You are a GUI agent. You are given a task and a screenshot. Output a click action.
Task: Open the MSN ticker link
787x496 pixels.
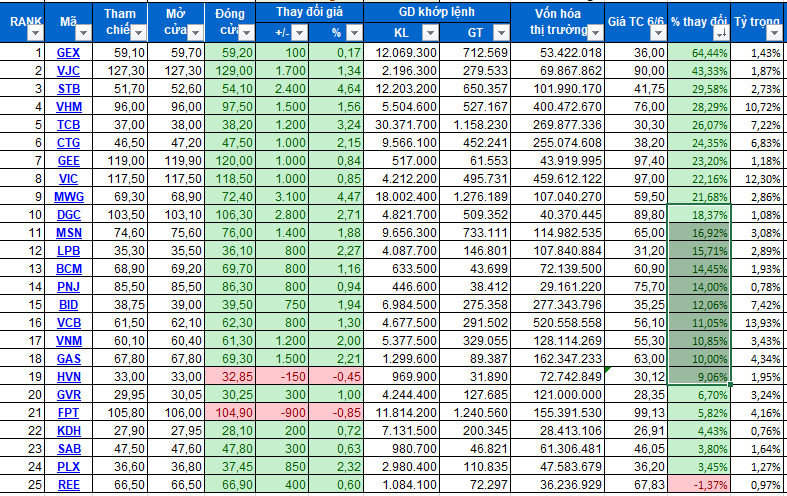point(69,233)
